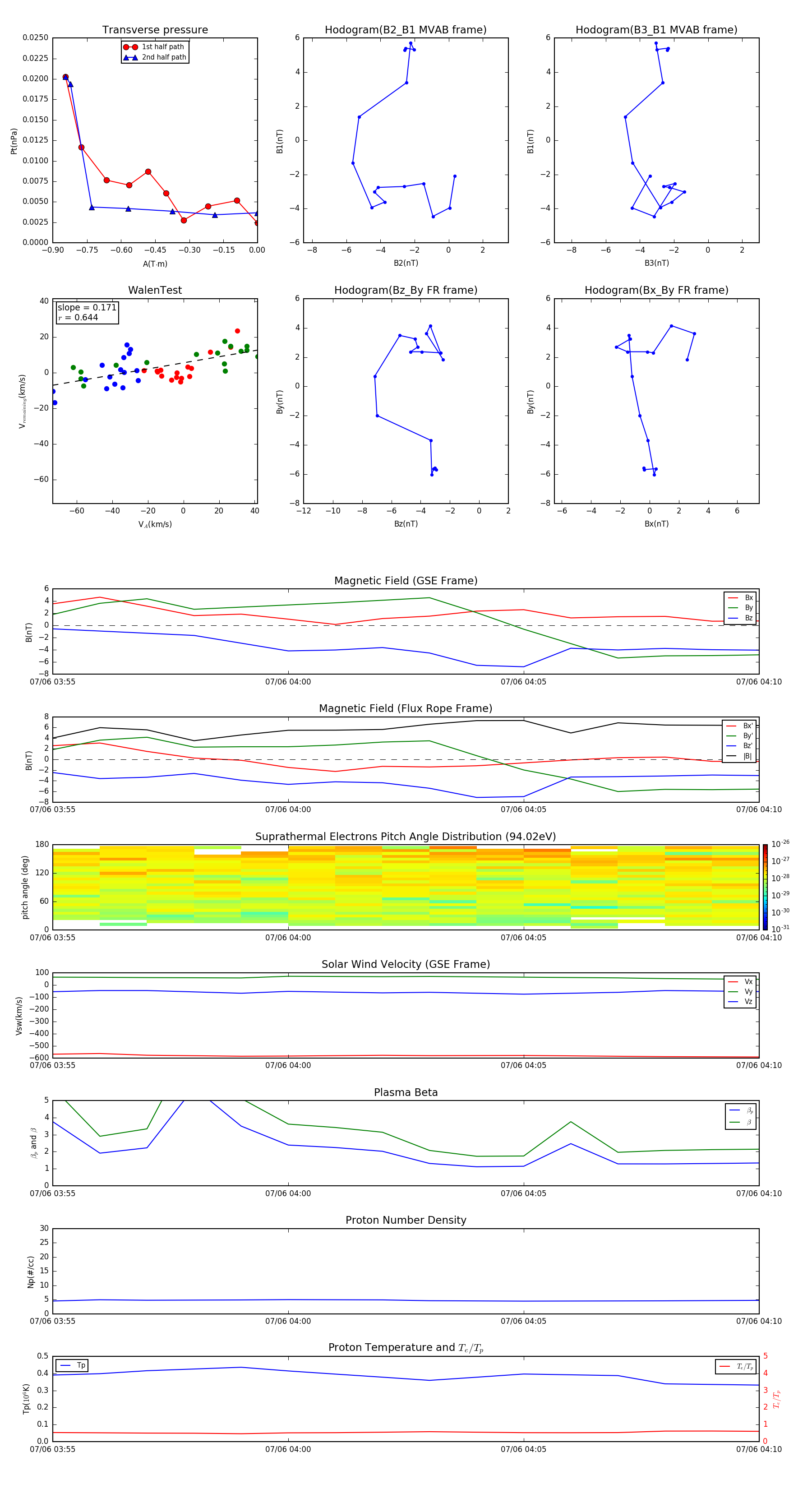The height and width of the screenshot is (1489, 812).
Task: Click first red point of transverse pressure
Action: click(x=65, y=77)
